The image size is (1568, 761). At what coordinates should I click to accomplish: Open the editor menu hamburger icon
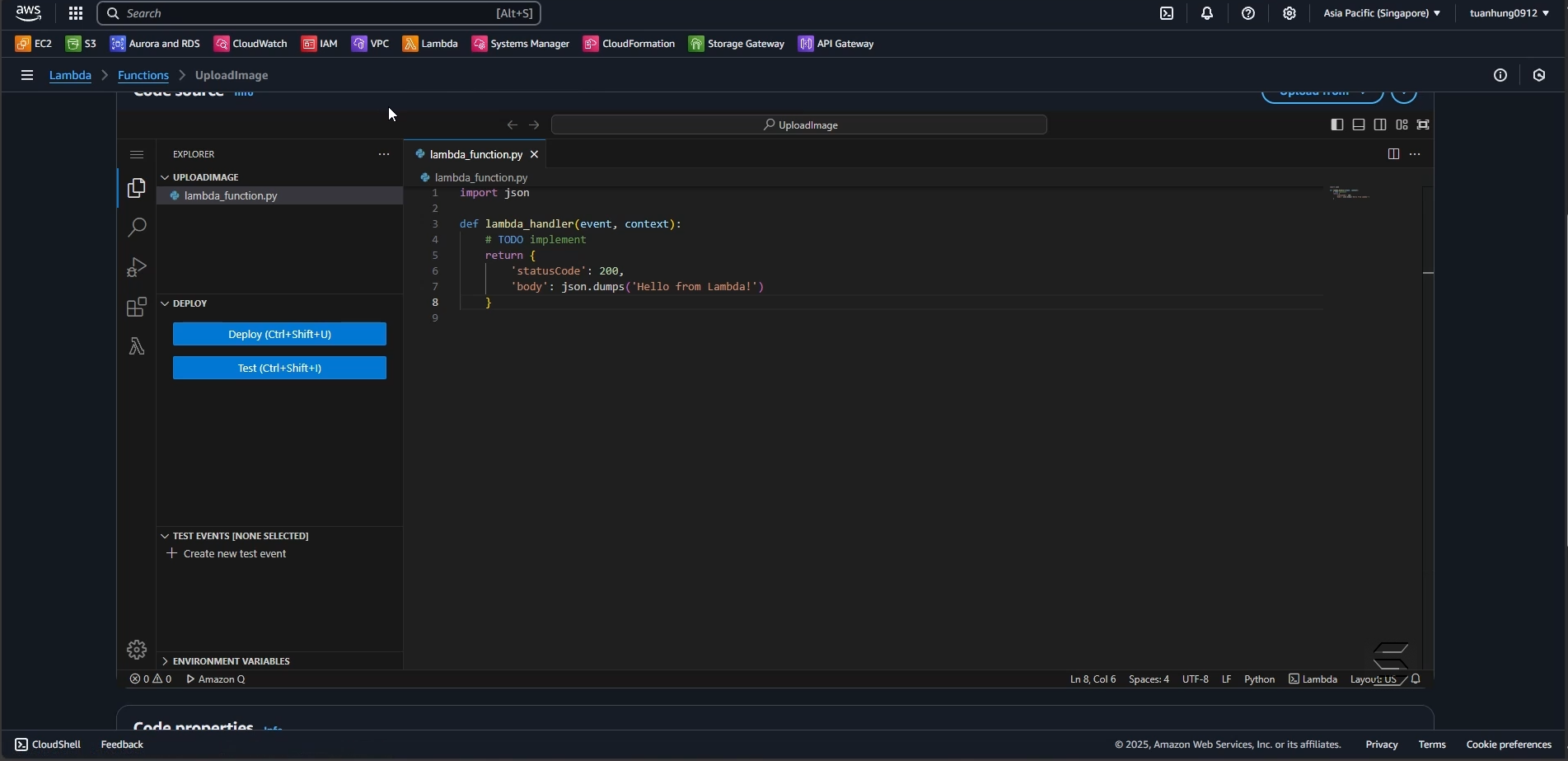coord(137,154)
